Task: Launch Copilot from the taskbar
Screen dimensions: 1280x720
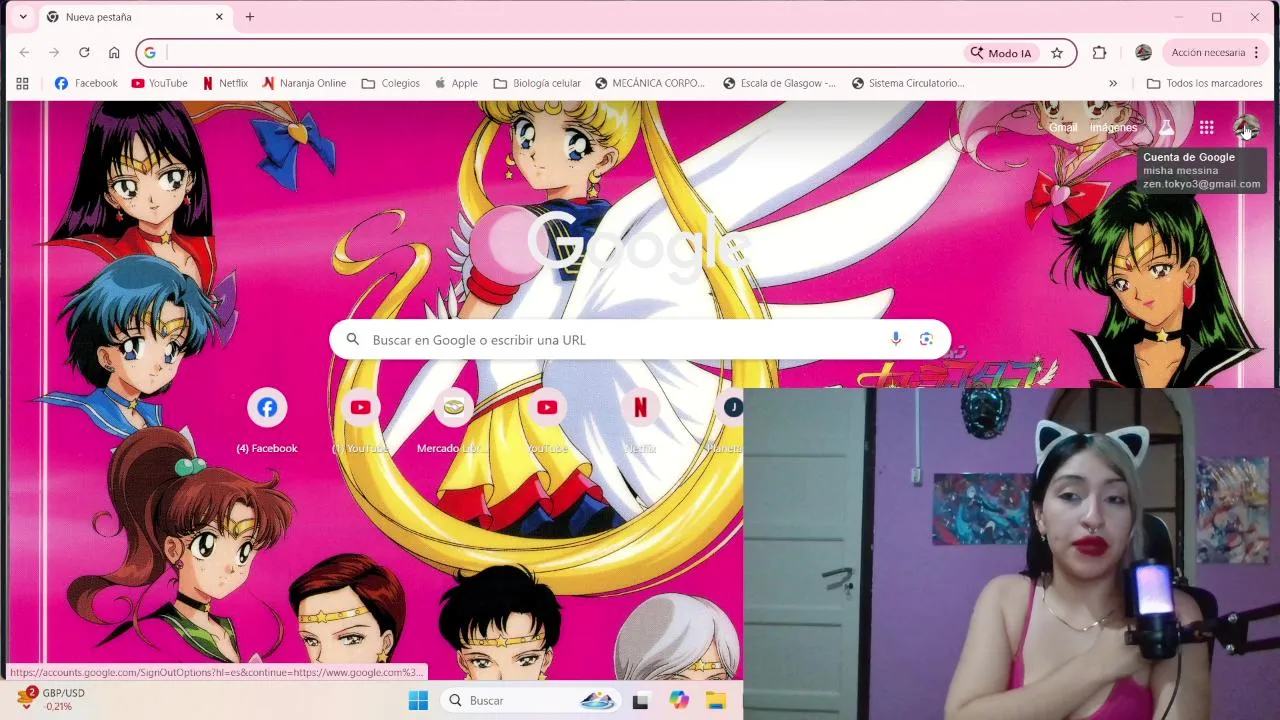Action: 679,700
